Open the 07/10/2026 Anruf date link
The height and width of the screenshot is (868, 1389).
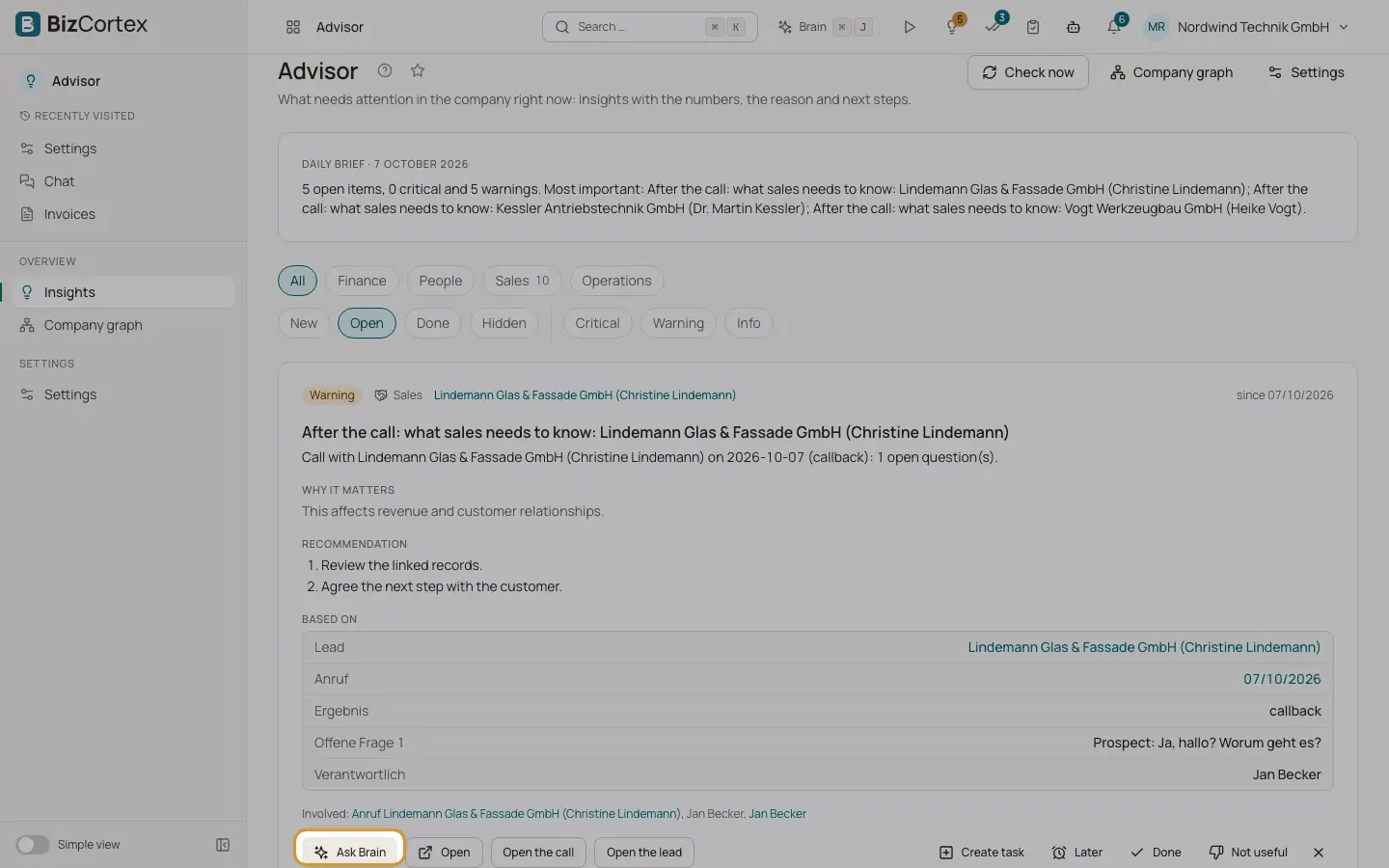pos(1282,679)
